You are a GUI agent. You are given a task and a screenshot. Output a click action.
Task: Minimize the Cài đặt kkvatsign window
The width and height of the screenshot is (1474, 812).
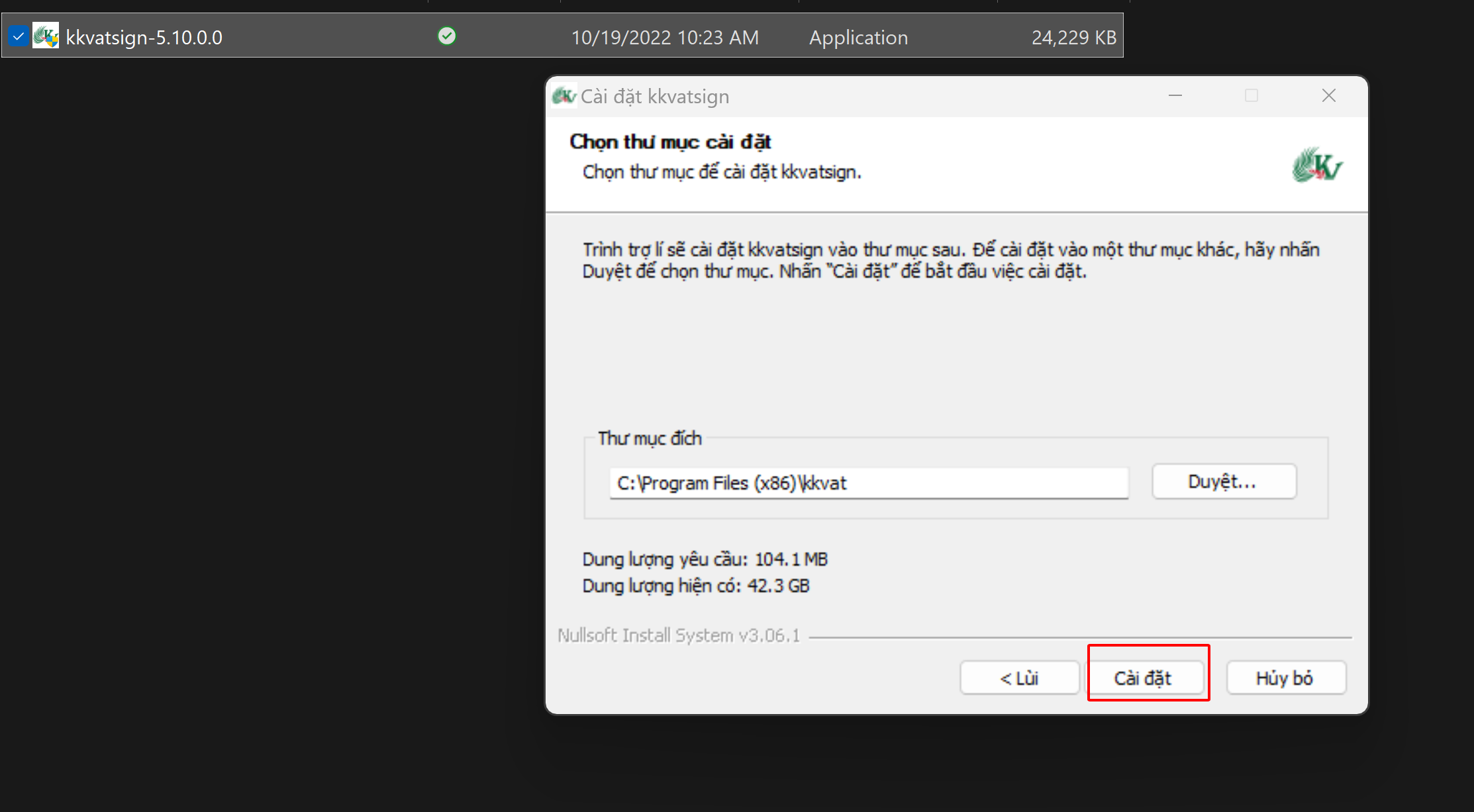[1175, 96]
